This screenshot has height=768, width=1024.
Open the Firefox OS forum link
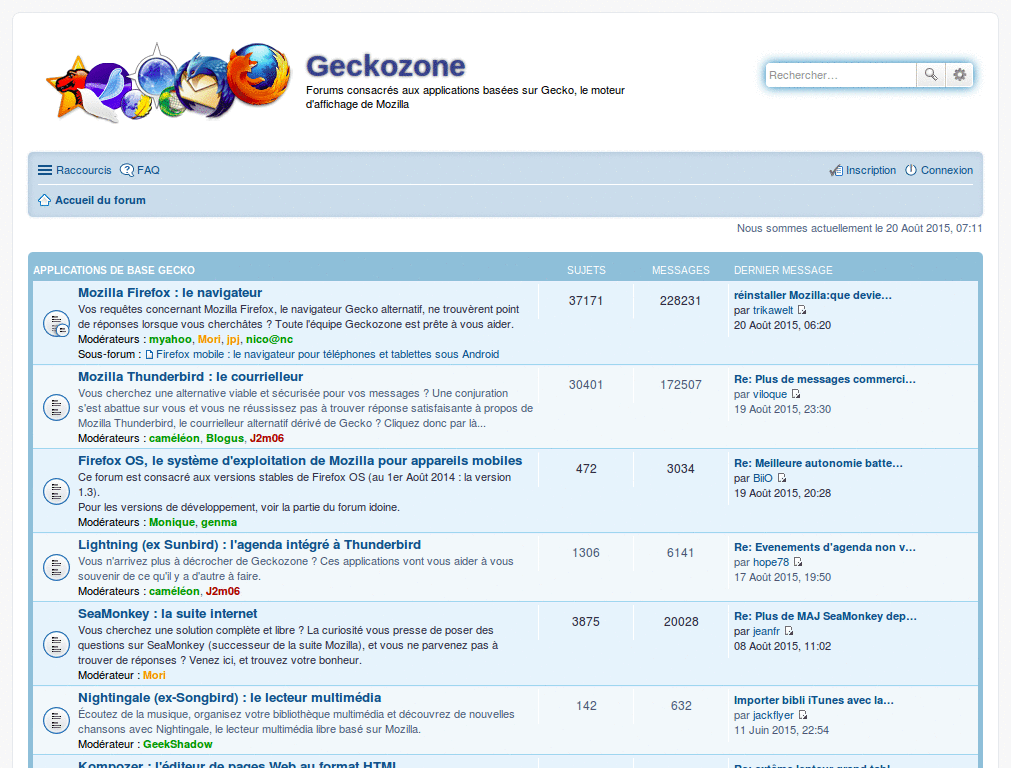[300, 460]
